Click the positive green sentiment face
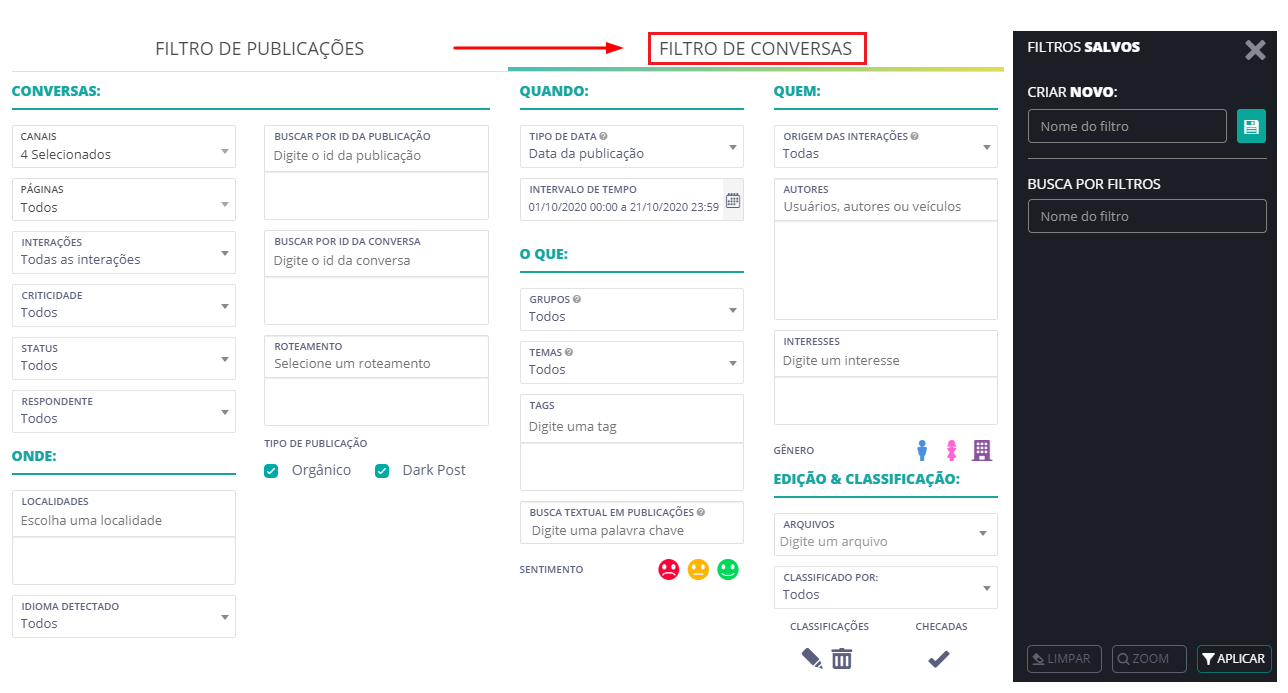The height and width of the screenshot is (693, 1288). [x=728, y=569]
